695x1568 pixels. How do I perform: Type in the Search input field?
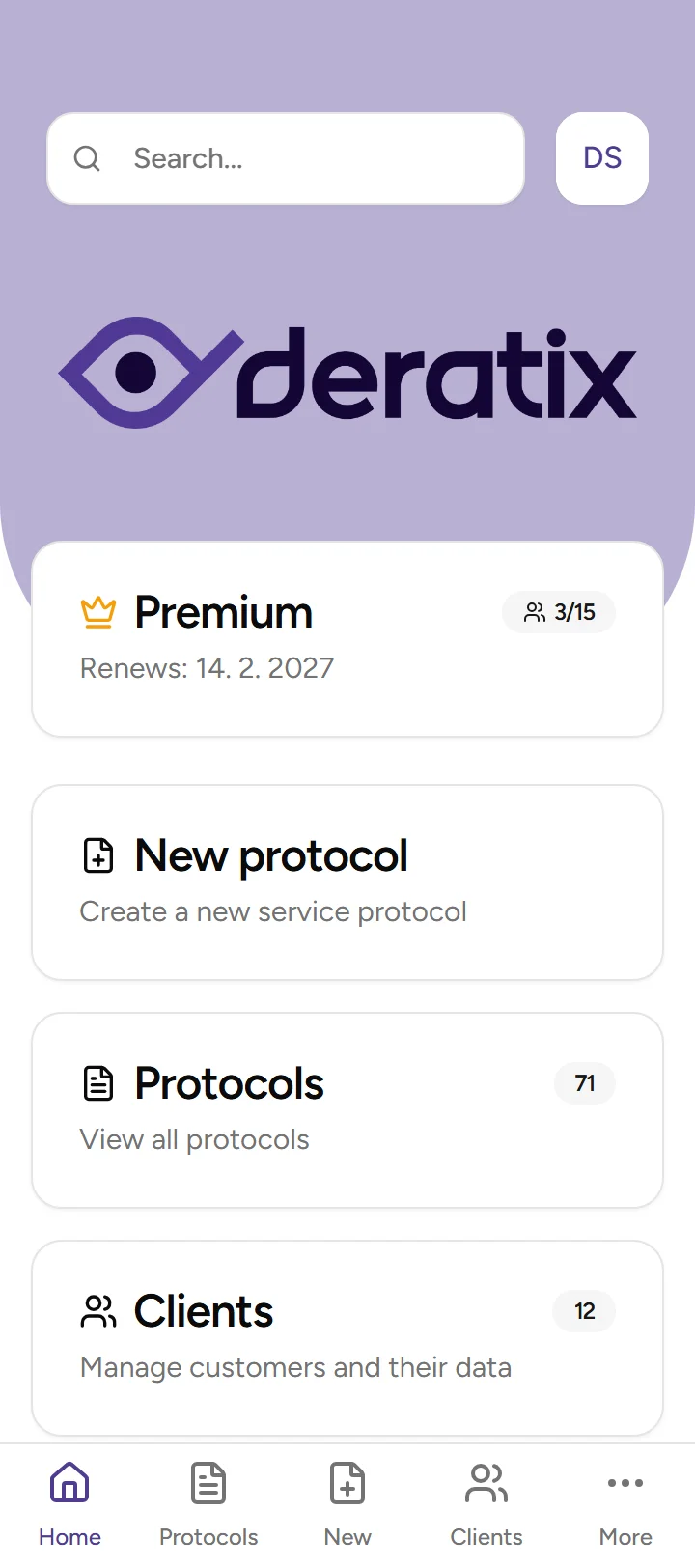point(309,158)
